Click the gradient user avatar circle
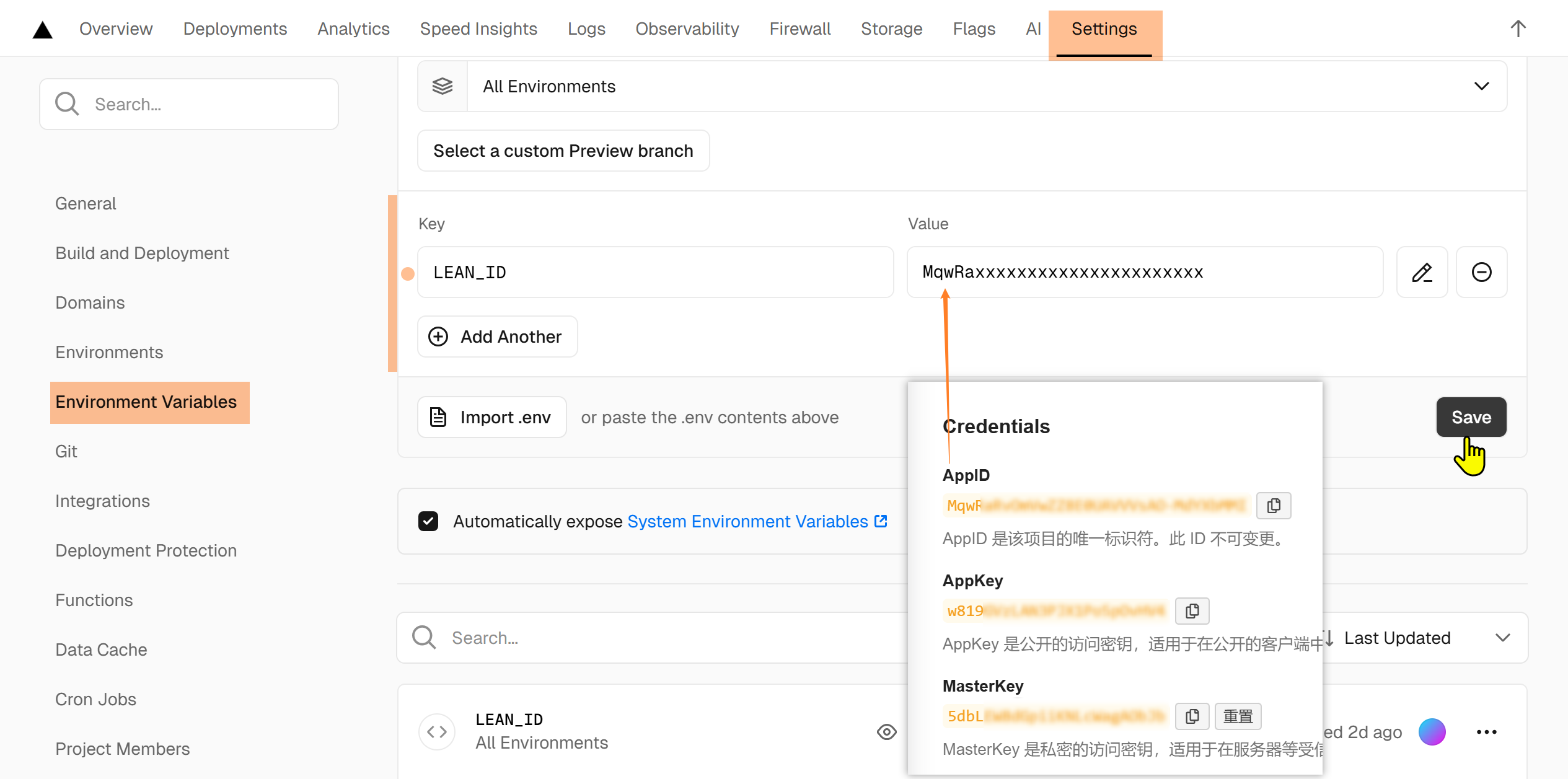This screenshot has height=779, width=1568. tap(1432, 732)
